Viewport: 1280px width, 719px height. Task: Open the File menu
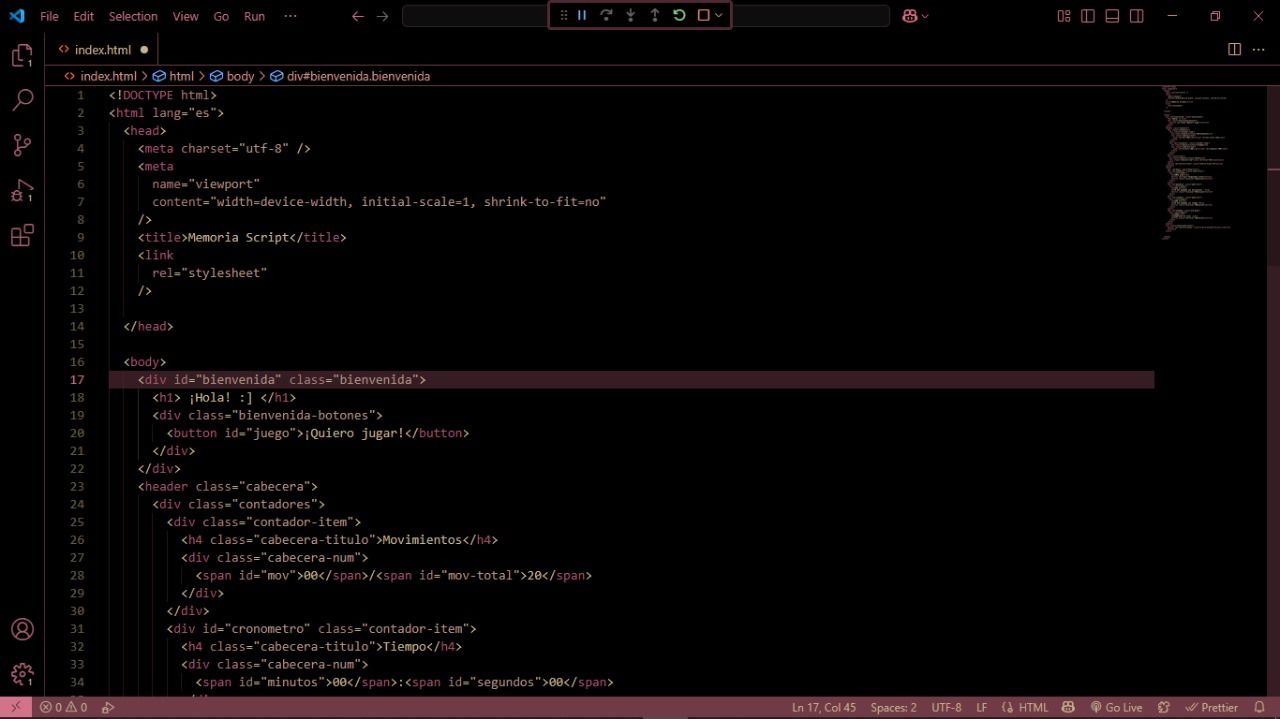(49, 16)
